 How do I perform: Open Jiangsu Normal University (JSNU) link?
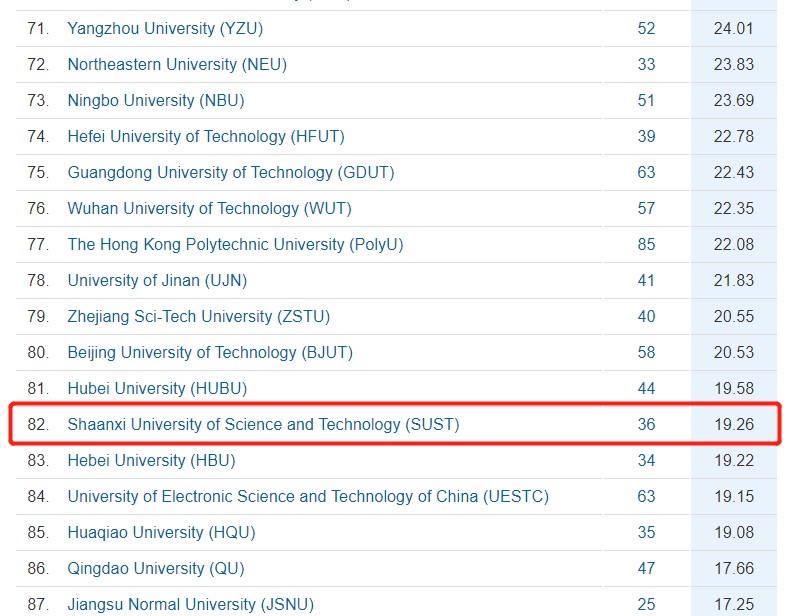(190, 604)
